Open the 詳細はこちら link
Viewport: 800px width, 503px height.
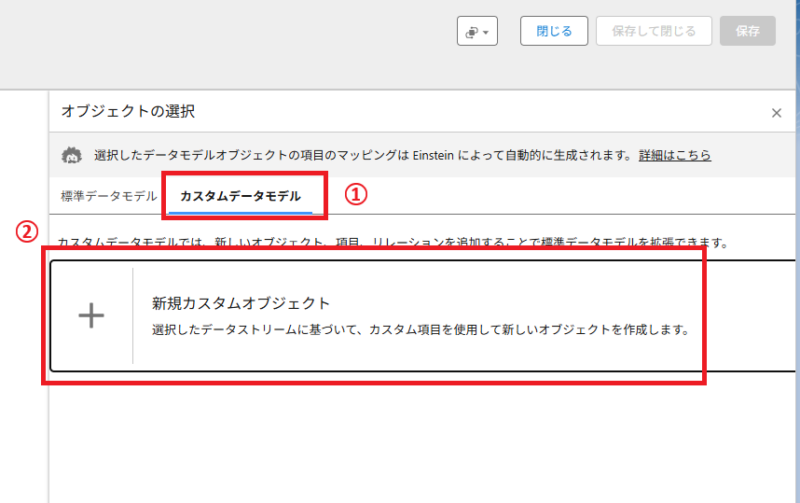[675, 155]
